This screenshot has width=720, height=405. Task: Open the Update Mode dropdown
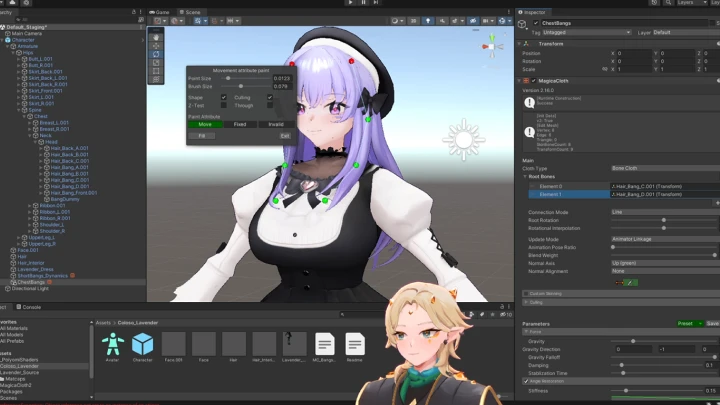[665, 239]
